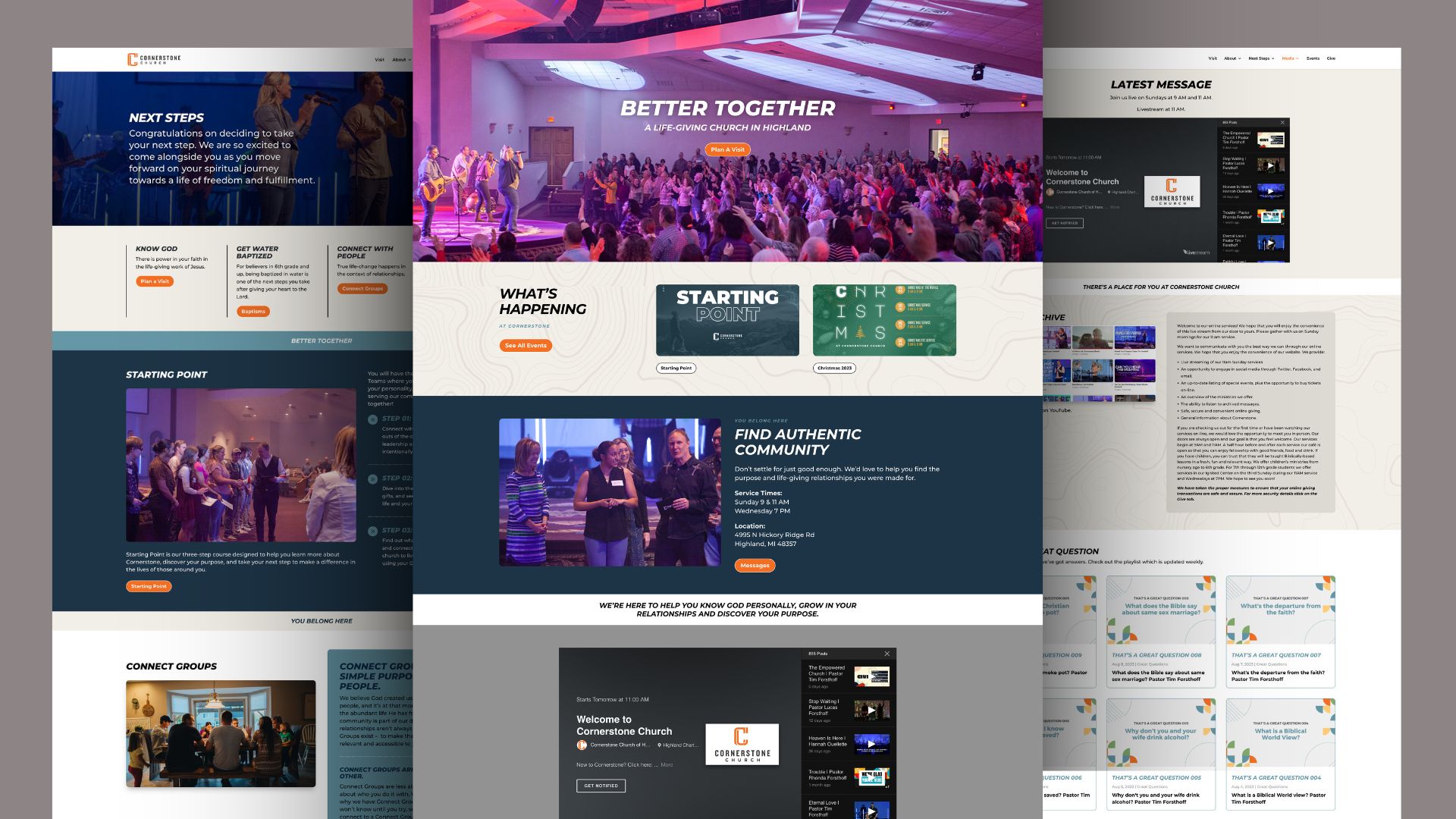Click the Cornerstone channel avatar in the welcome post
The width and height of the screenshot is (1456, 819).
pos(582,745)
